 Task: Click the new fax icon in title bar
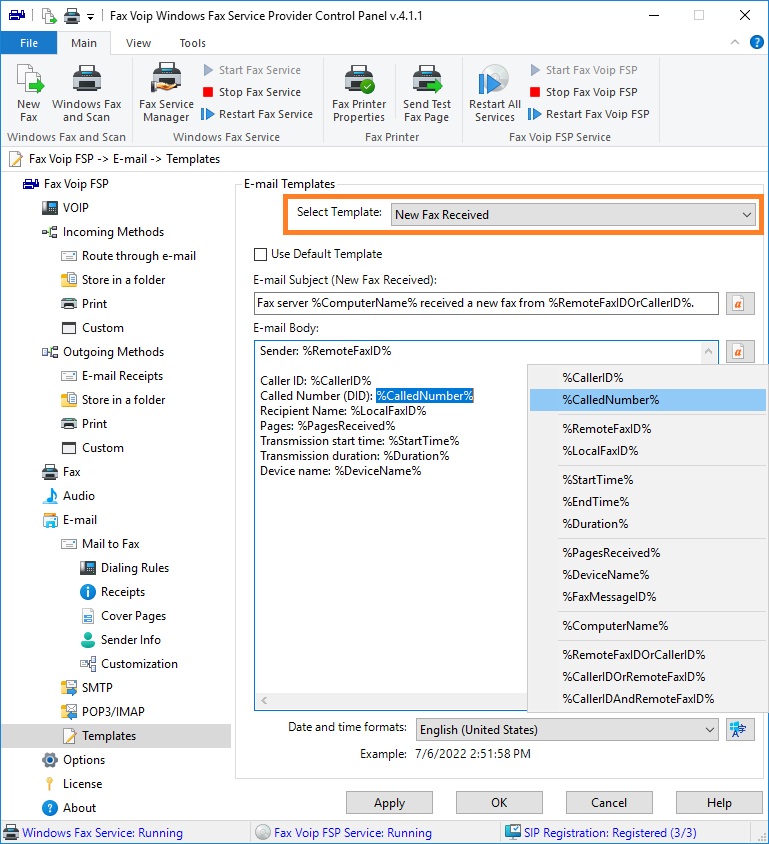[x=49, y=16]
